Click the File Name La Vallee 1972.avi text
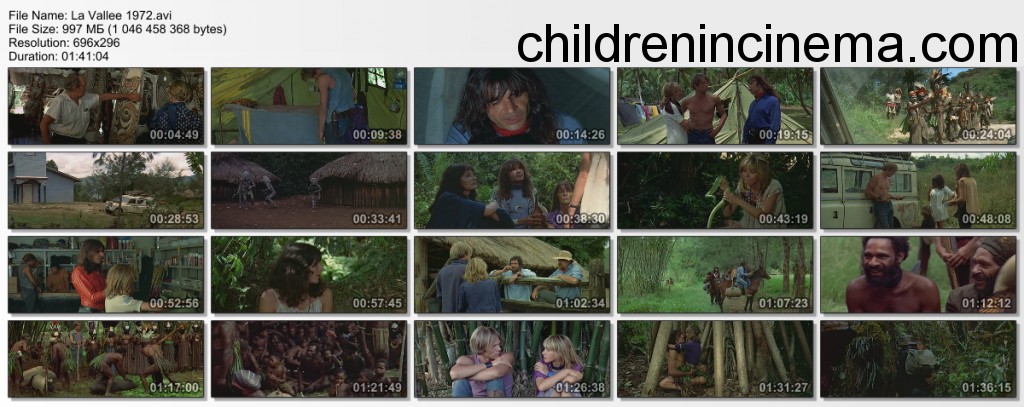The height and width of the screenshot is (407, 1024). (91, 14)
